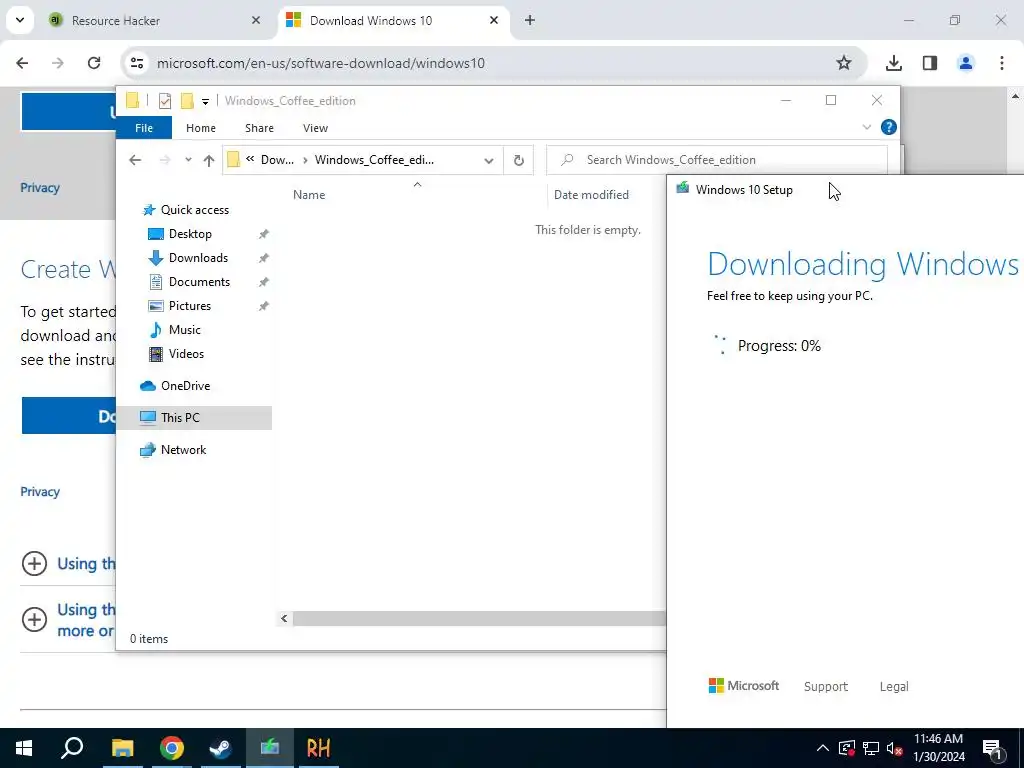This screenshot has height=768, width=1024.
Task: Click Search Windows_Coffee_edition field
Action: 716,160
